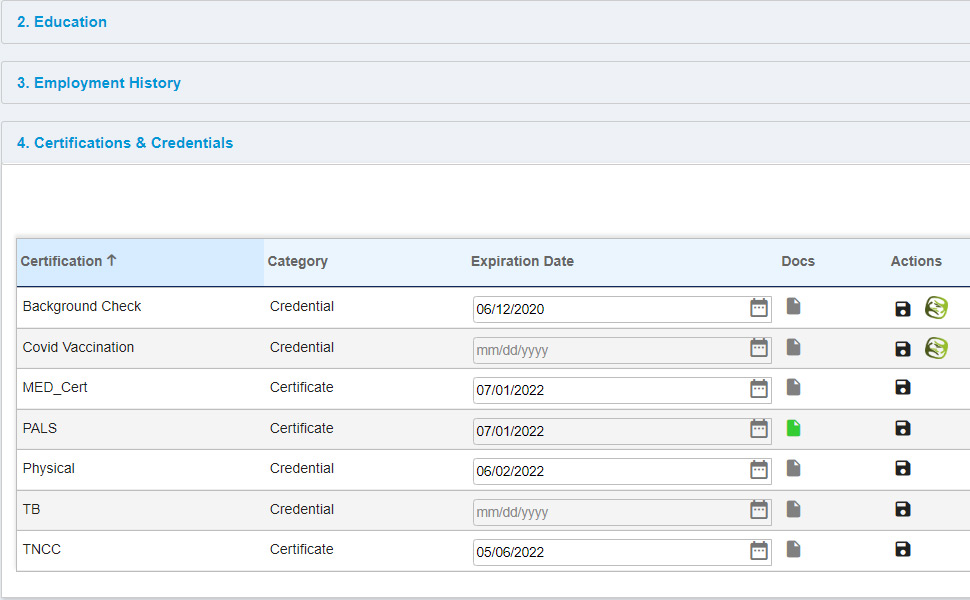Click Credential category in TB row
Image resolution: width=970 pixels, height=600 pixels.
coord(302,509)
